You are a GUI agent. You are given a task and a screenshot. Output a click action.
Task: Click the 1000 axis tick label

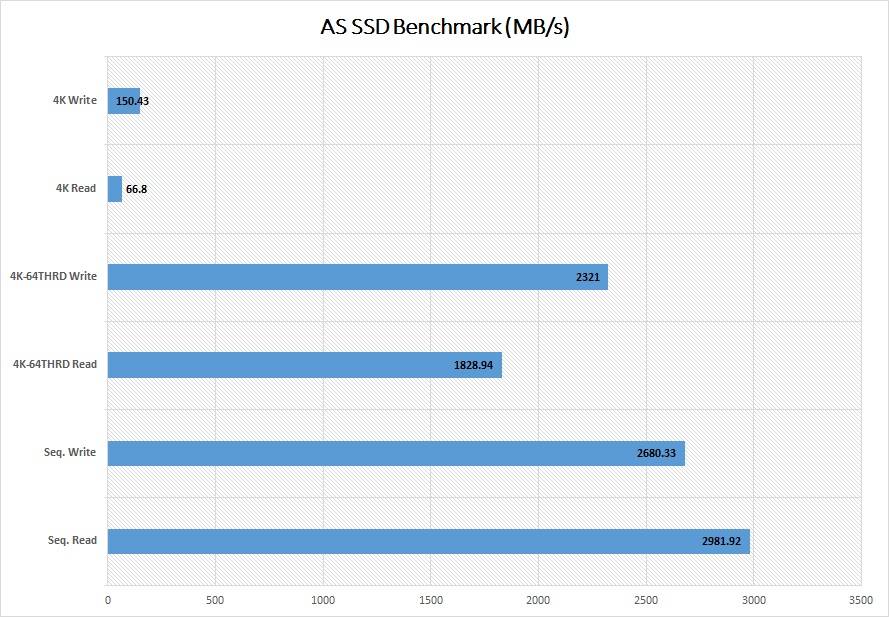coord(323,601)
